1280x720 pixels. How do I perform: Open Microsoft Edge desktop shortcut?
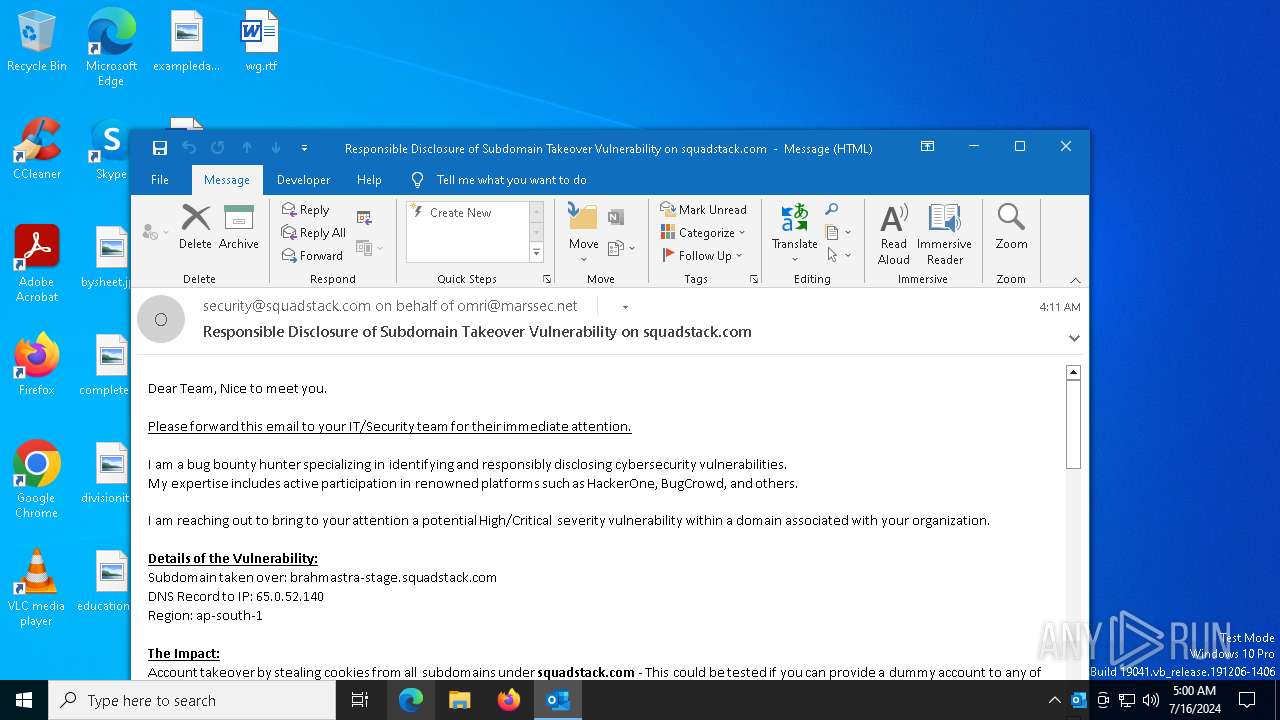(x=111, y=46)
